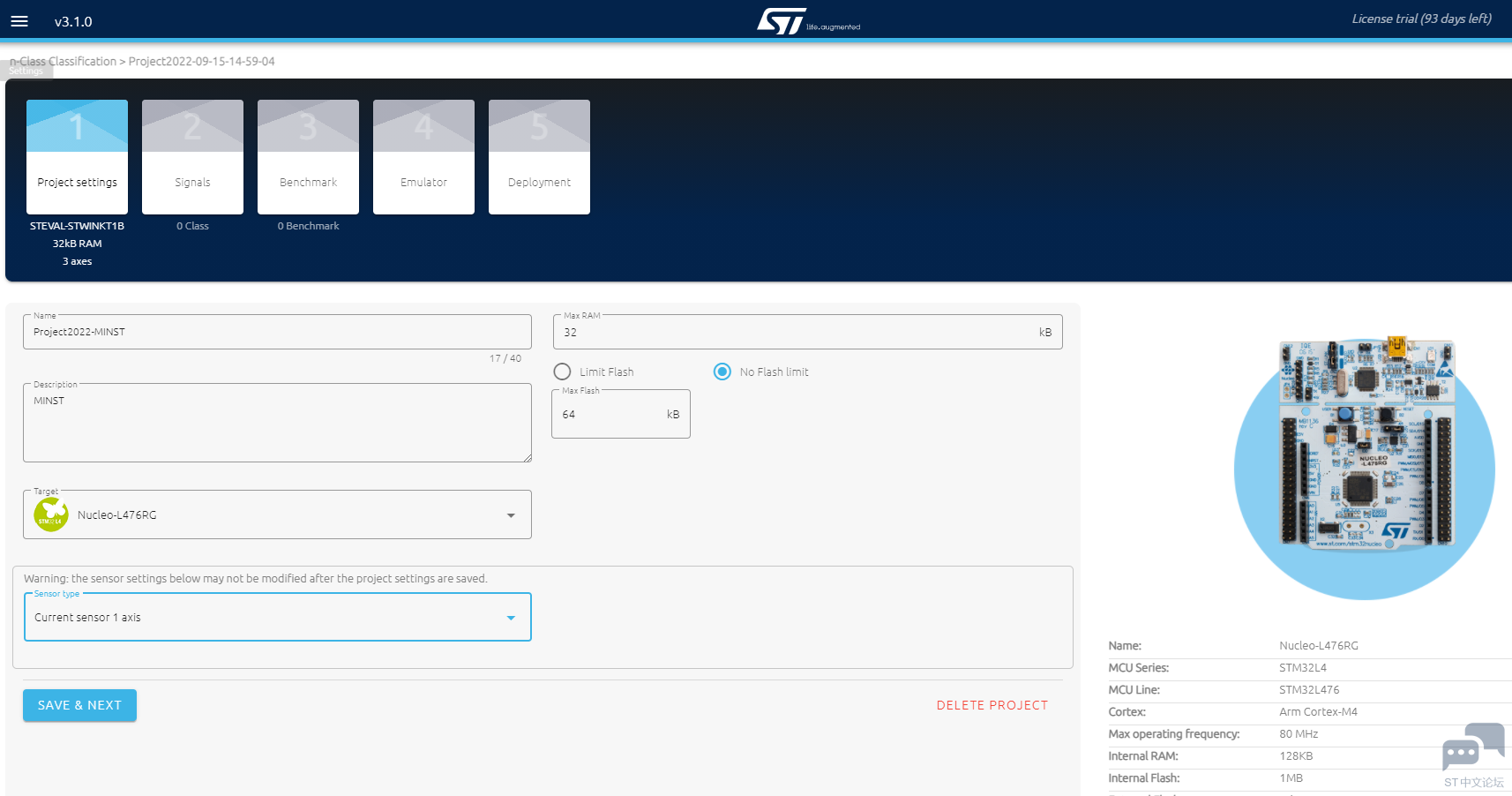Click the v3.1.0 version label
Viewport: 1512px width, 796px height.
coord(73,21)
